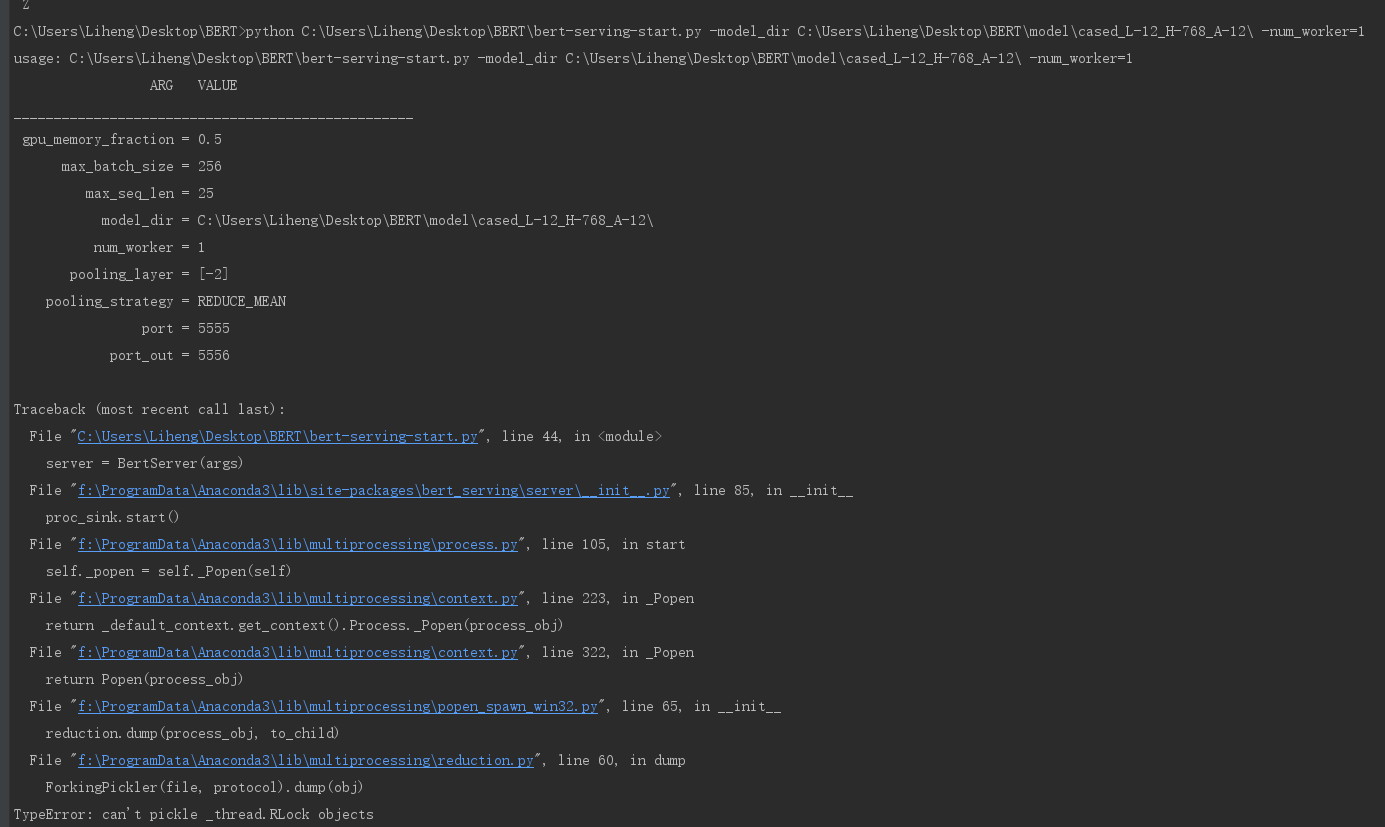Click the 'return _default_context.get_context()' line
The height and width of the screenshot is (827, 1385).
click(x=305, y=626)
